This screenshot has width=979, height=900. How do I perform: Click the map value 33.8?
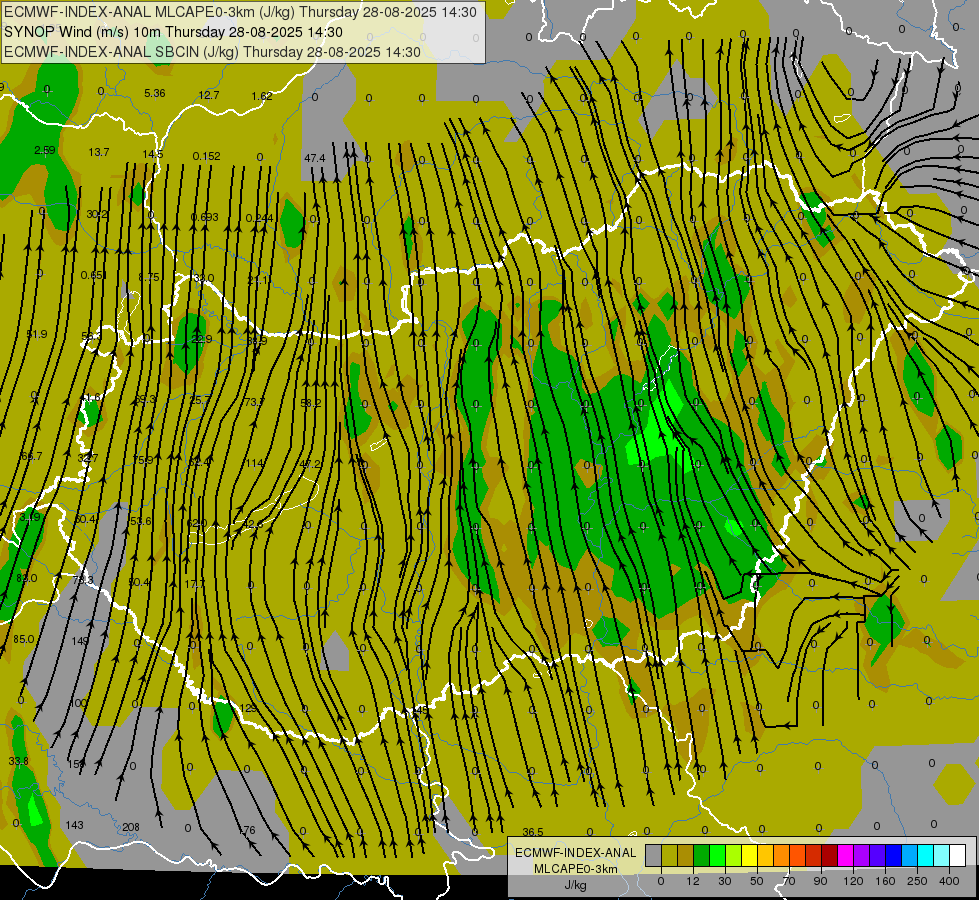[19, 761]
